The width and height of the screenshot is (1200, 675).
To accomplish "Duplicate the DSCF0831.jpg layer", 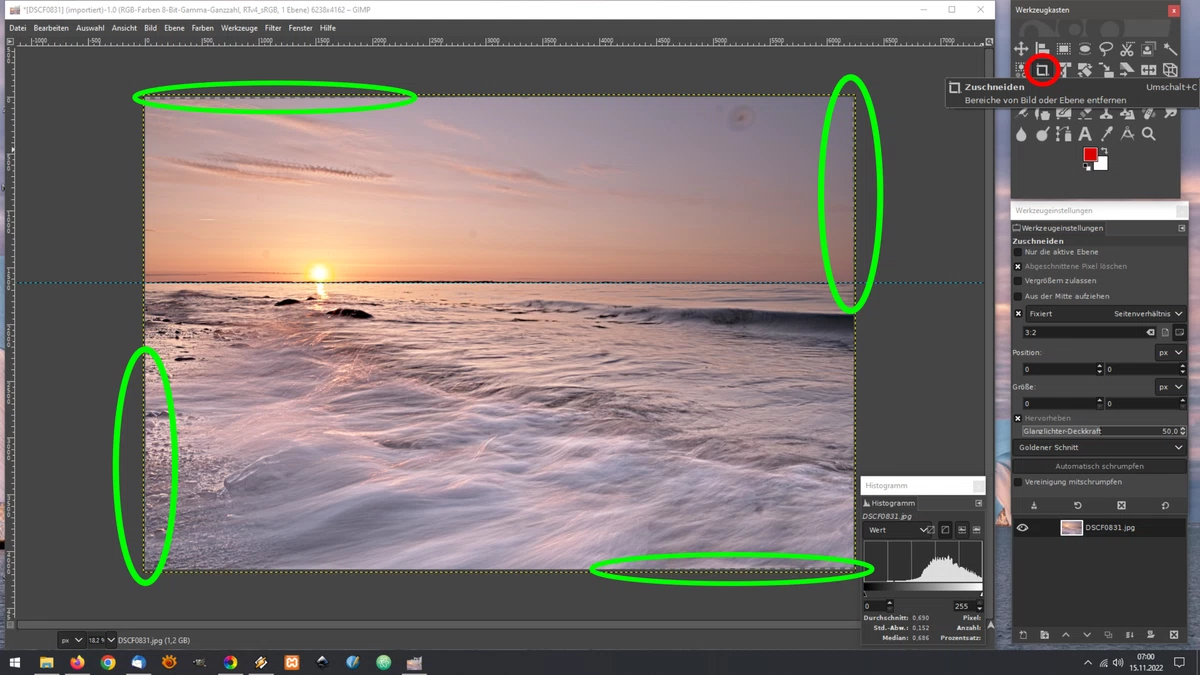I will tap(1108, 635).
